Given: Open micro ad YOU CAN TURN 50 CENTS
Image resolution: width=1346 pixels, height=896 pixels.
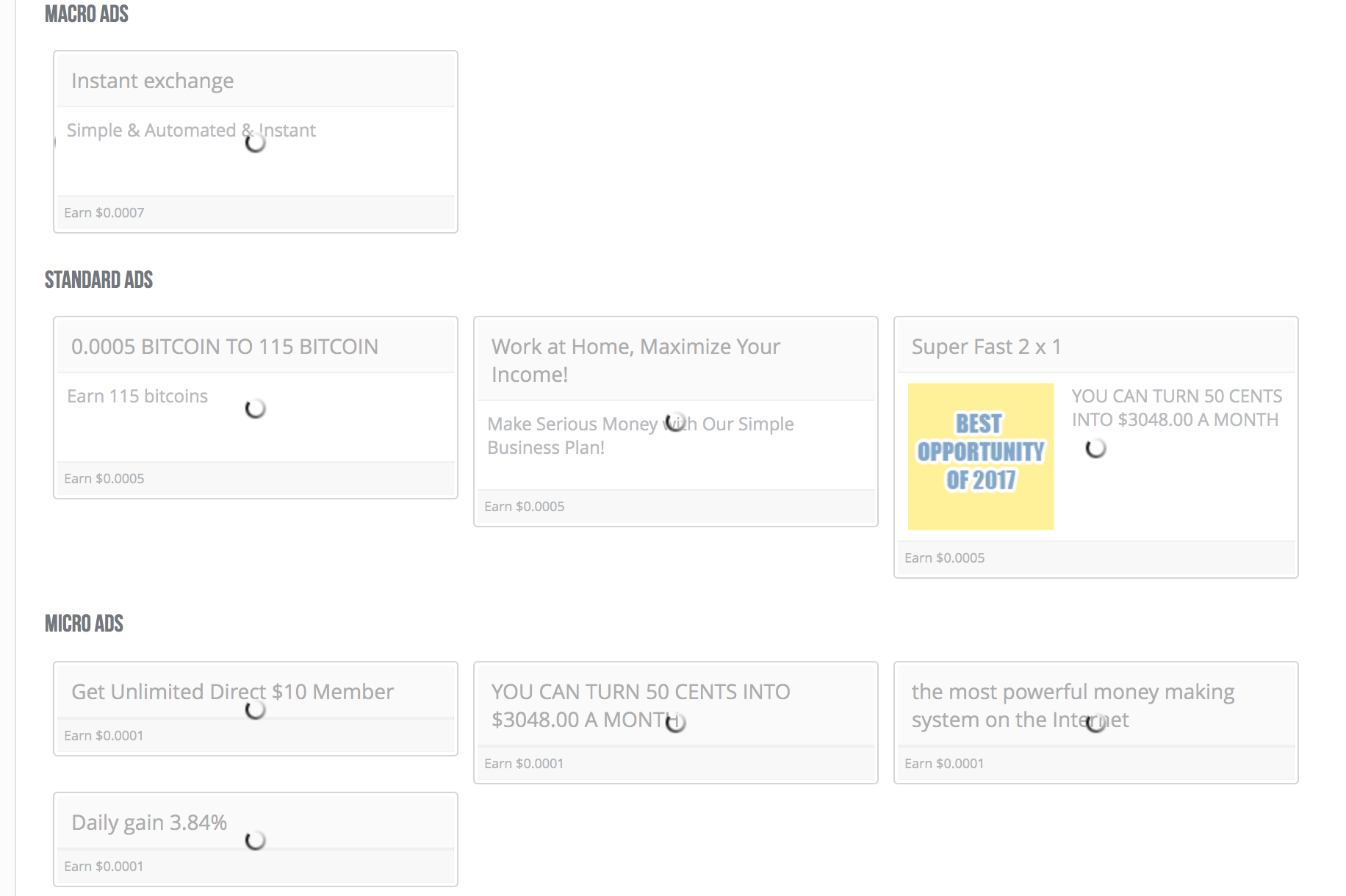Looking at the screenshot, I should (640, 705).
